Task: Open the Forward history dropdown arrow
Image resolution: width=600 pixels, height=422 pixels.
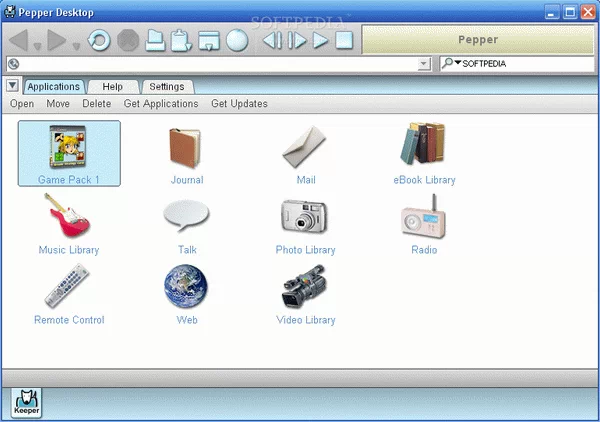Action: [76, 46]
